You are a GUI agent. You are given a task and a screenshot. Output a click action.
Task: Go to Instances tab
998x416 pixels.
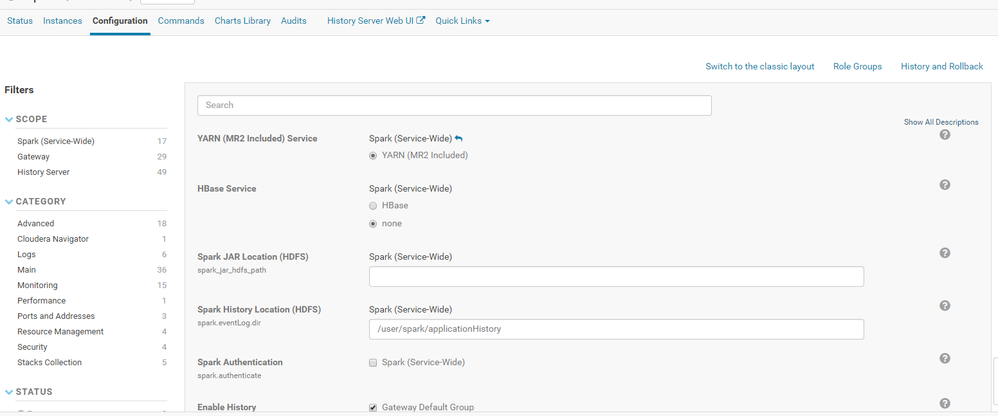click(62, 20)
